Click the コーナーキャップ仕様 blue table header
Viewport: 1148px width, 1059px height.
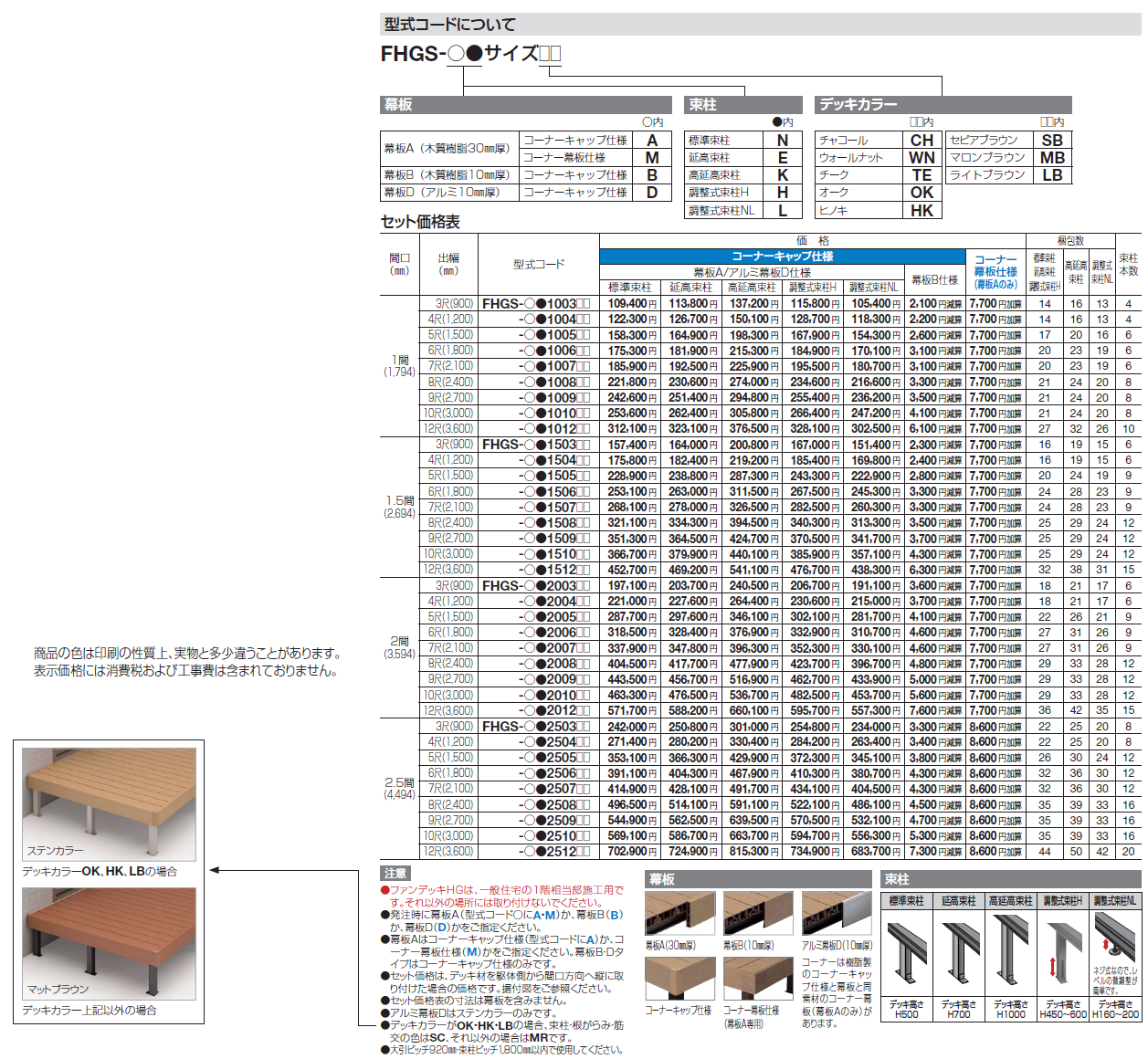click(x=783, y=257)
